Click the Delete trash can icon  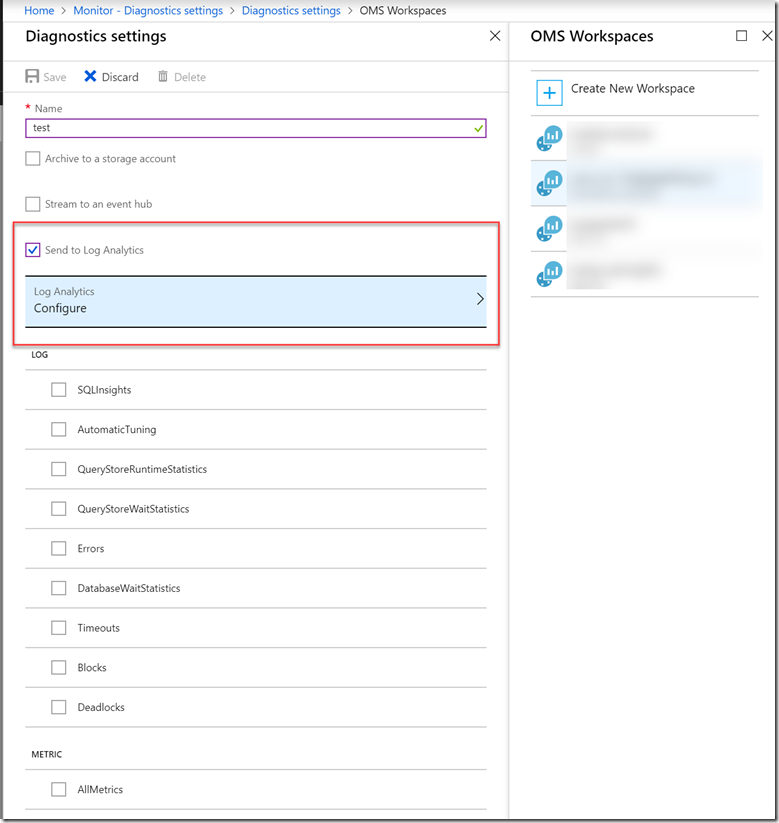tap(163, 77)
